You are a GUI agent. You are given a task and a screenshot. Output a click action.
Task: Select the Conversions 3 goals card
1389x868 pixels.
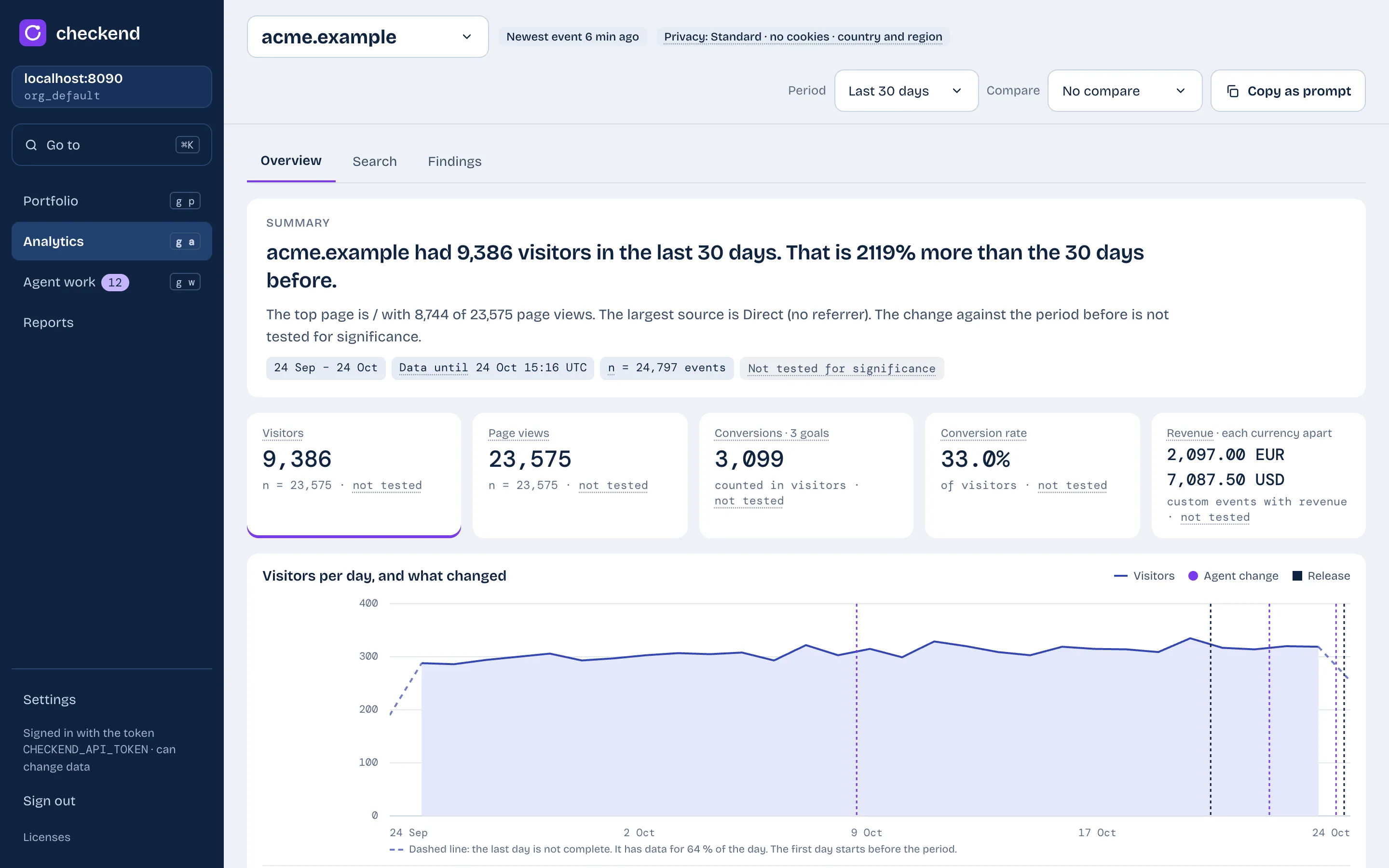coord(806,475)
